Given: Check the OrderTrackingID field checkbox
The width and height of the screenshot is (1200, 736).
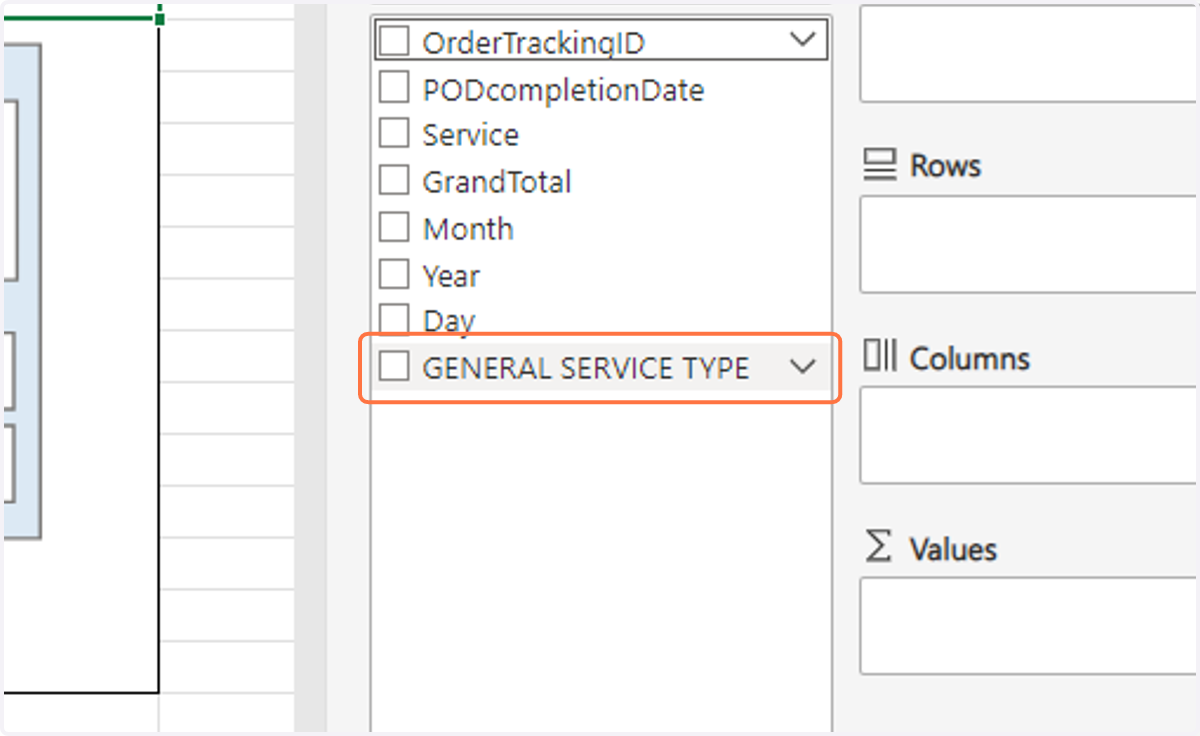Looking at the screenshot, I should click(394, 42).
